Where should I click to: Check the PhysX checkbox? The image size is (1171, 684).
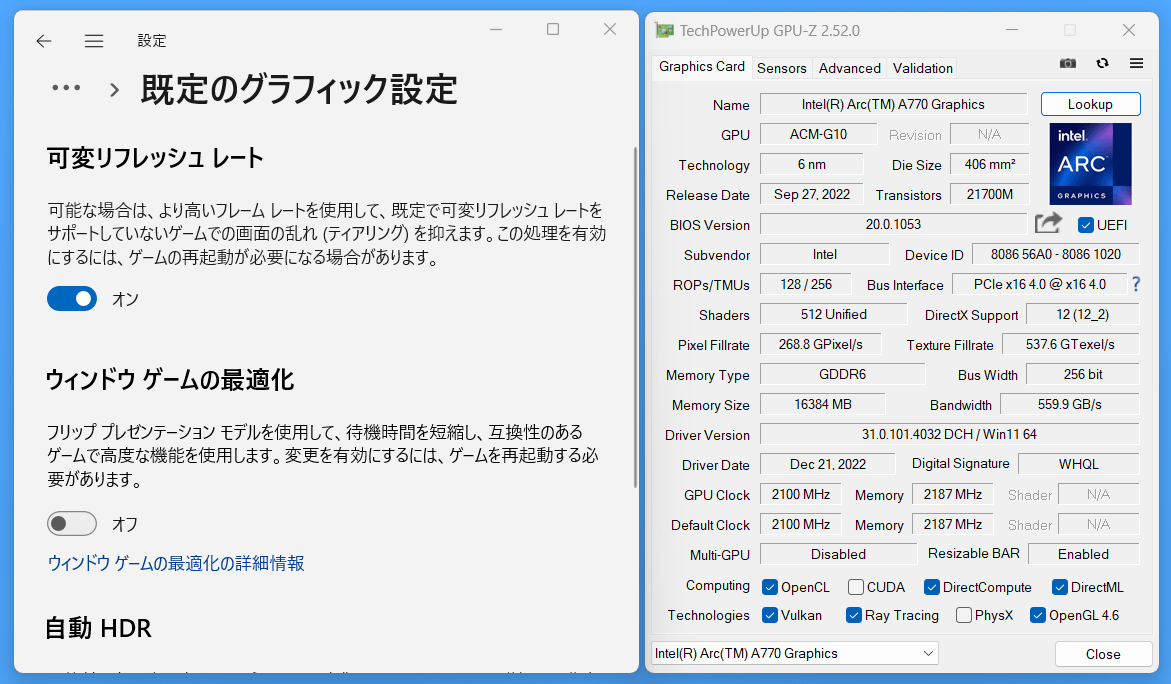pos(963,615)
